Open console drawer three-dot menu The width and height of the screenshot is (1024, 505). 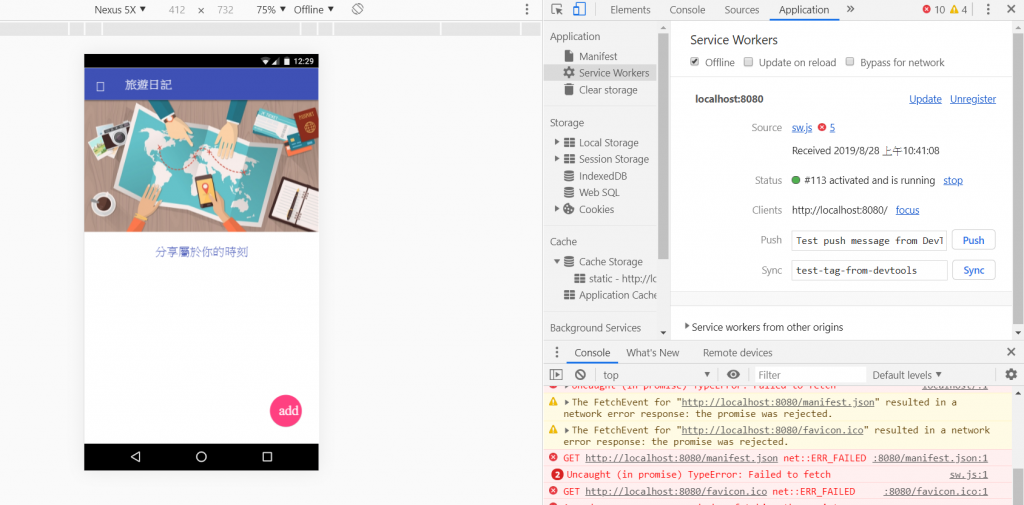click(x=556, y=353)
